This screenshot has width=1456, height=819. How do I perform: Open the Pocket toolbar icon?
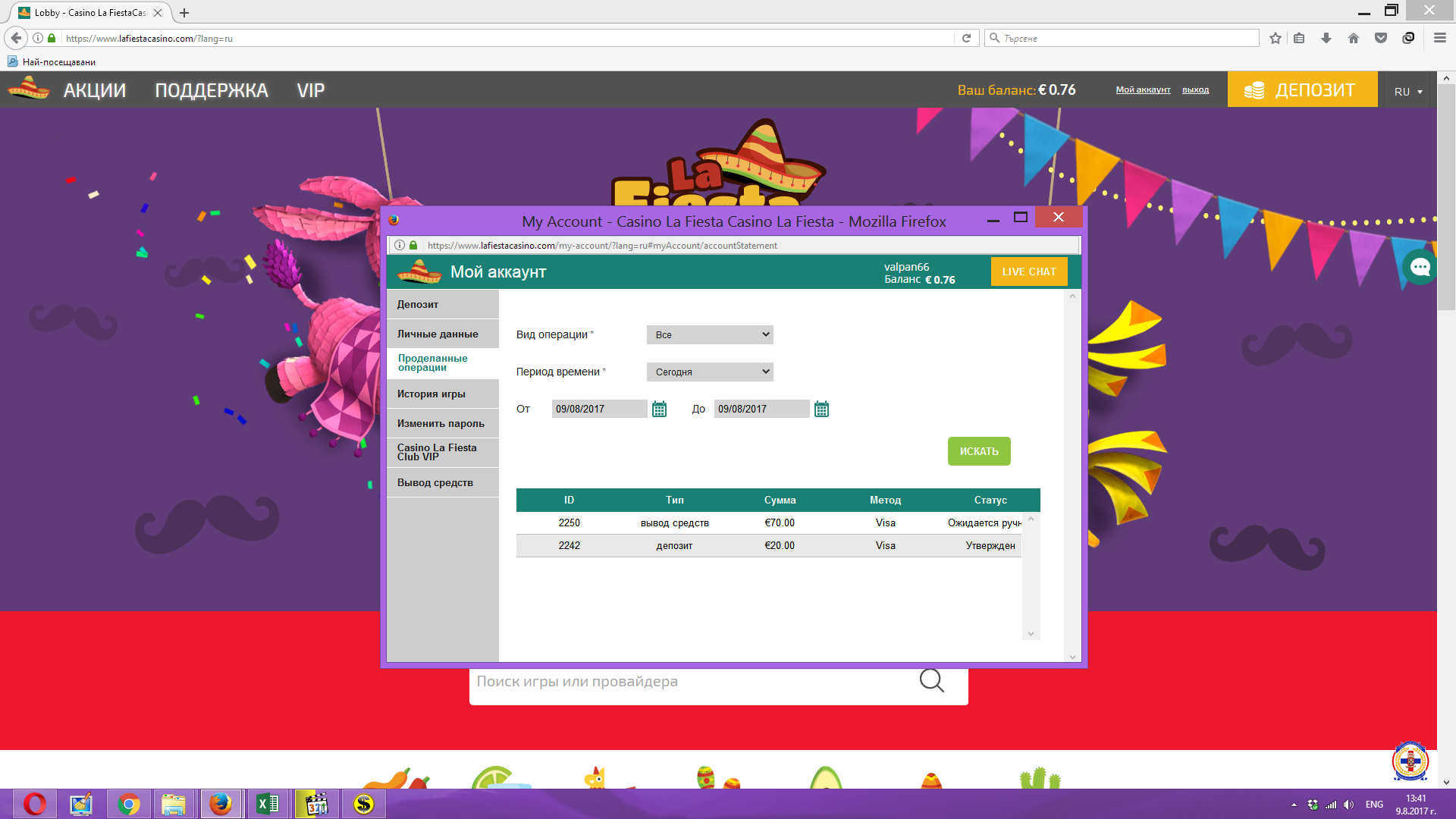tap(1381, 38)
